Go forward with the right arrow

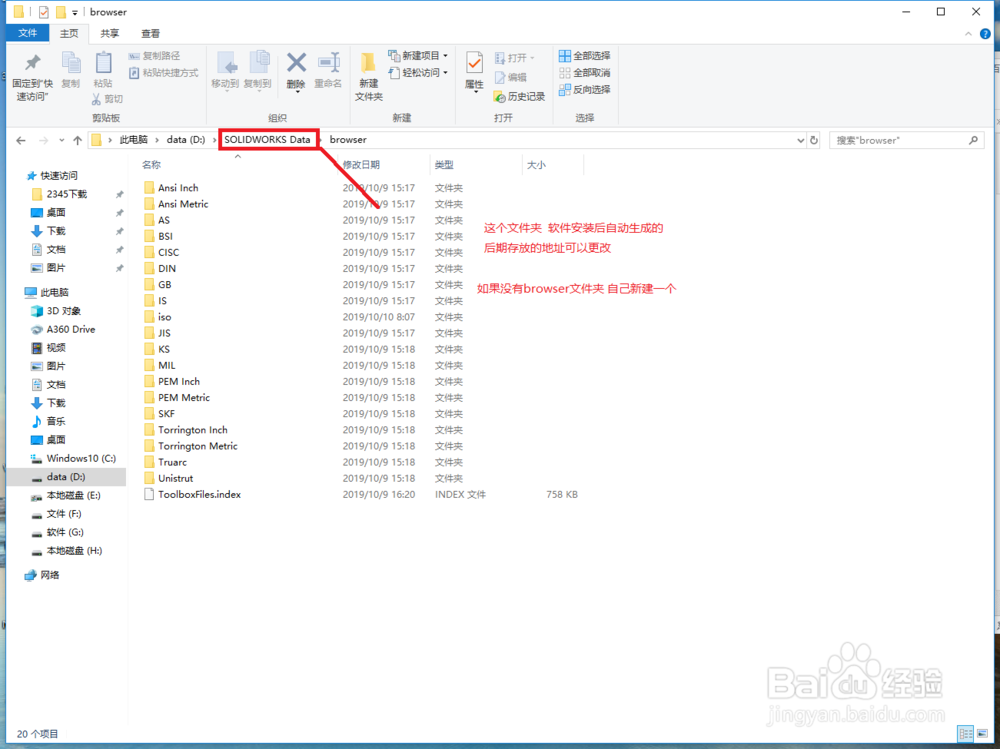click(x=43, y=140)
